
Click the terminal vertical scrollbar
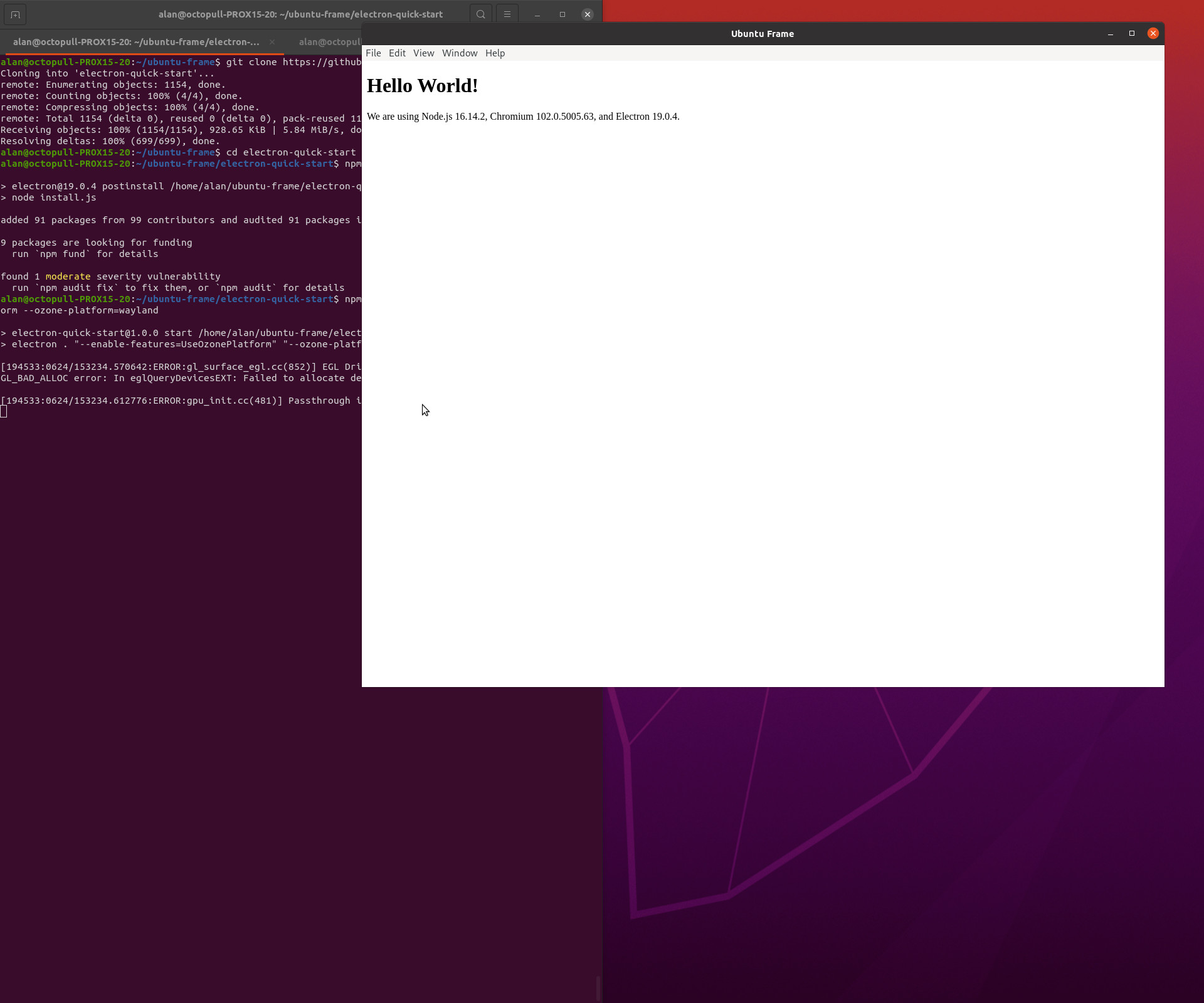(x=598, y=988)
